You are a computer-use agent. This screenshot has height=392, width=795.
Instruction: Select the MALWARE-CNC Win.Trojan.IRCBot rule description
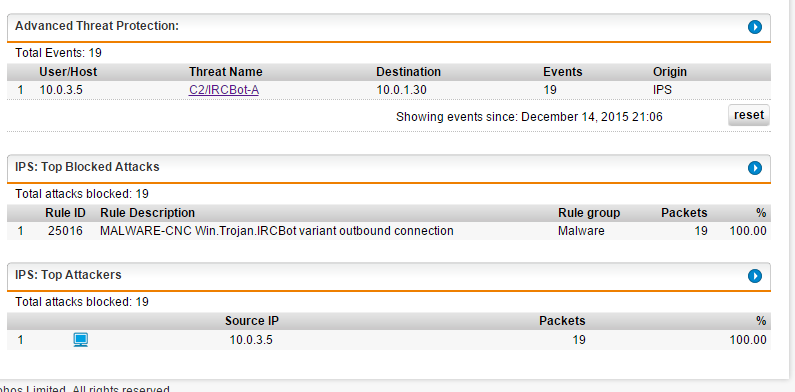(x=277, y=231)
